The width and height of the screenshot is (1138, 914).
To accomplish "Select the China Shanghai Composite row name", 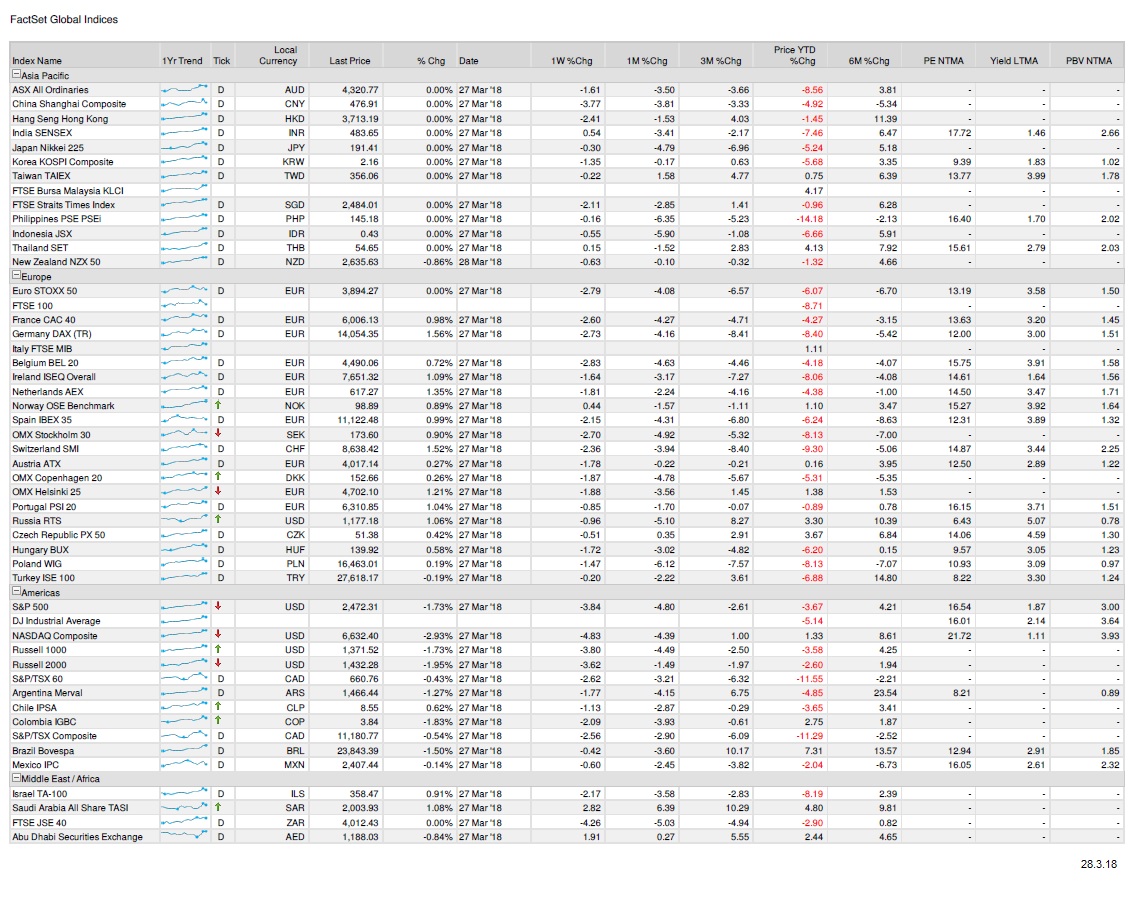I will click(x=69, y=104).
